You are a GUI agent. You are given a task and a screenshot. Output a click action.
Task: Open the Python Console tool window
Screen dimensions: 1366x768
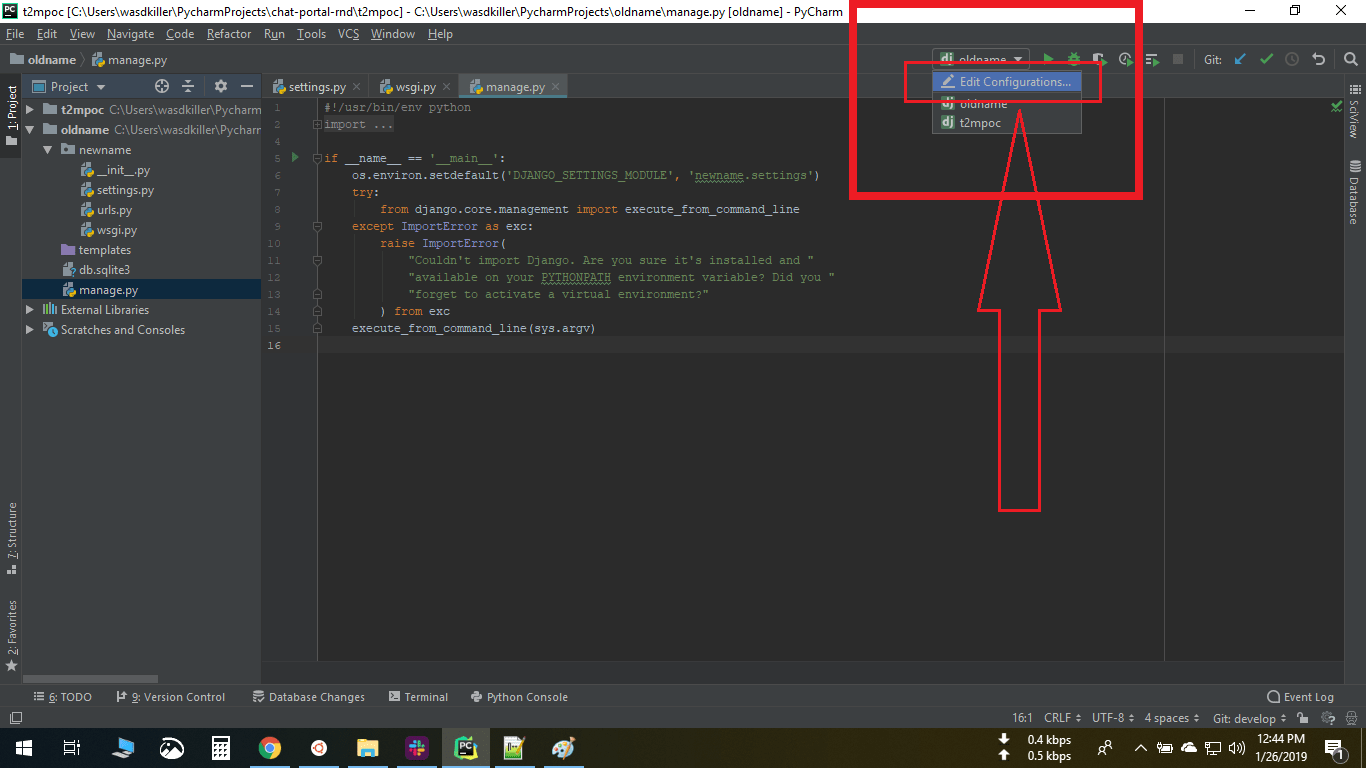518,697
